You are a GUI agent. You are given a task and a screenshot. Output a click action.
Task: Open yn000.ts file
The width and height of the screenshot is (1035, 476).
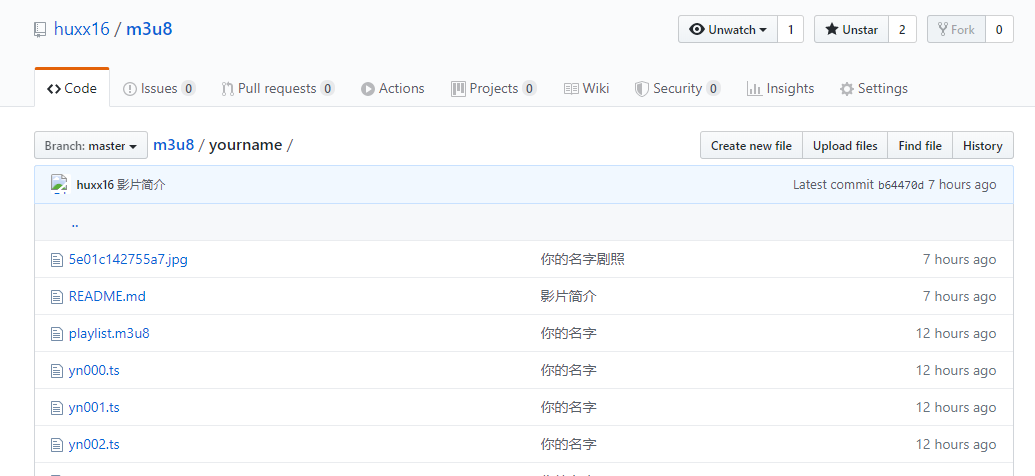click(x=94, y=370)
